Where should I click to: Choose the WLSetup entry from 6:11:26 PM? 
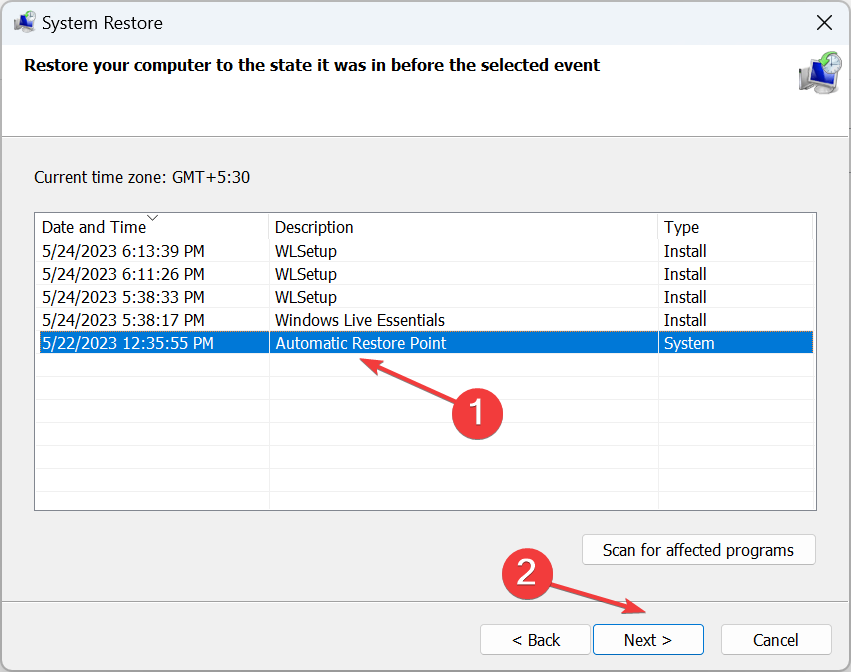306,274
